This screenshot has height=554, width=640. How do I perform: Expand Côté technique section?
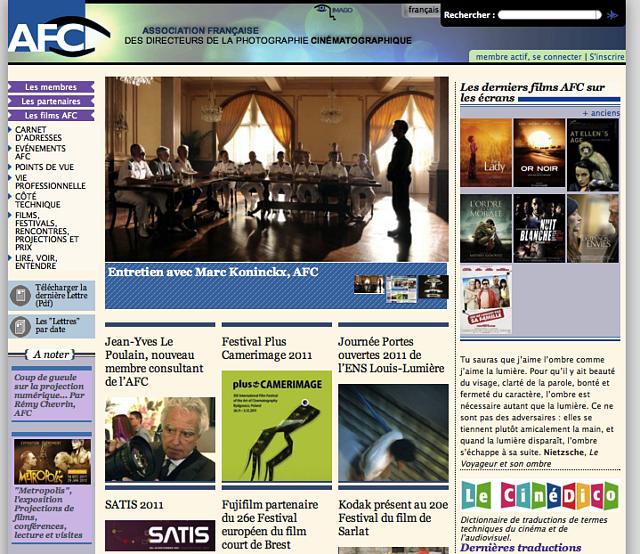[x=38, y=200]
